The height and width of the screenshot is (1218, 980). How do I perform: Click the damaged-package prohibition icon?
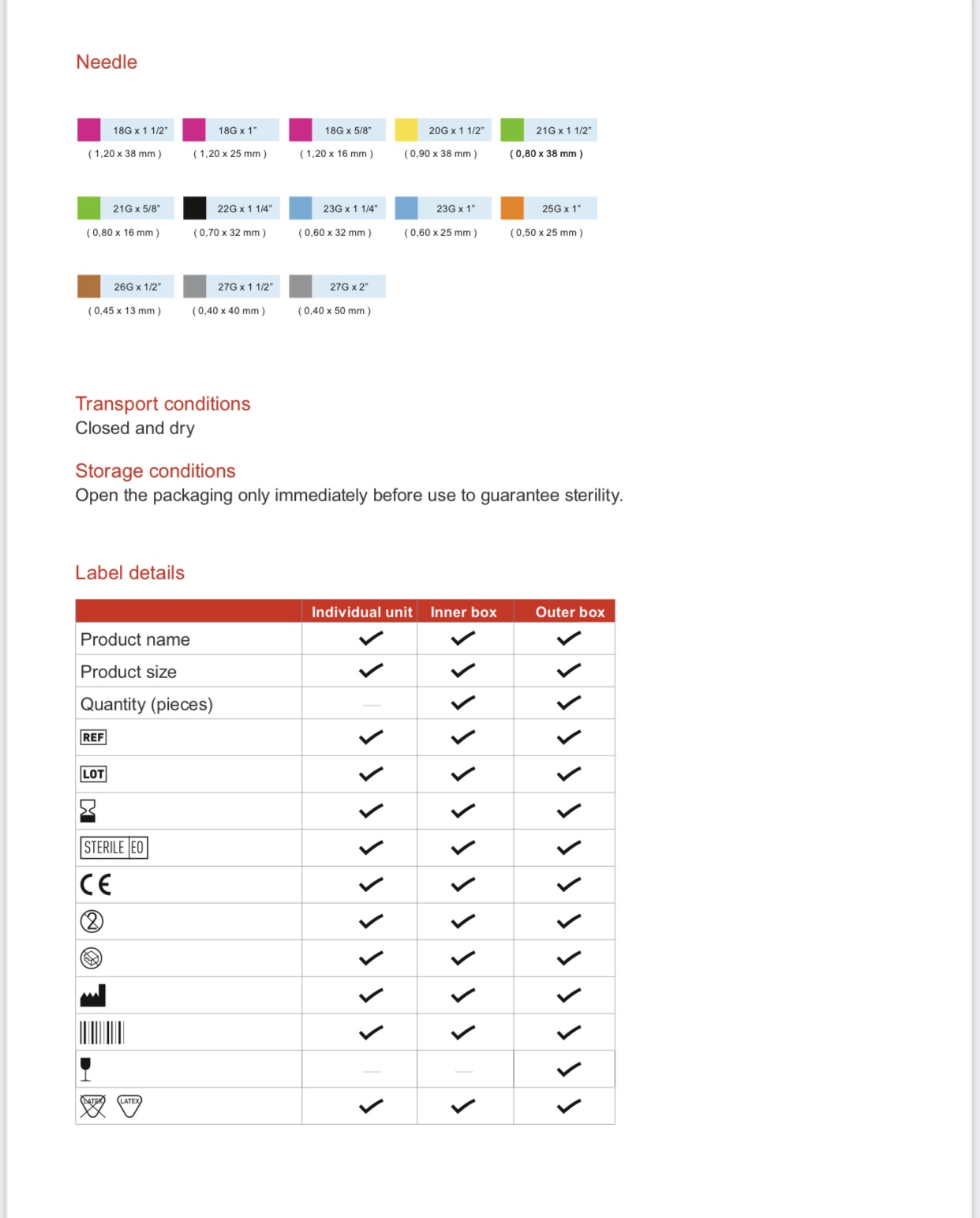(92, 958)
